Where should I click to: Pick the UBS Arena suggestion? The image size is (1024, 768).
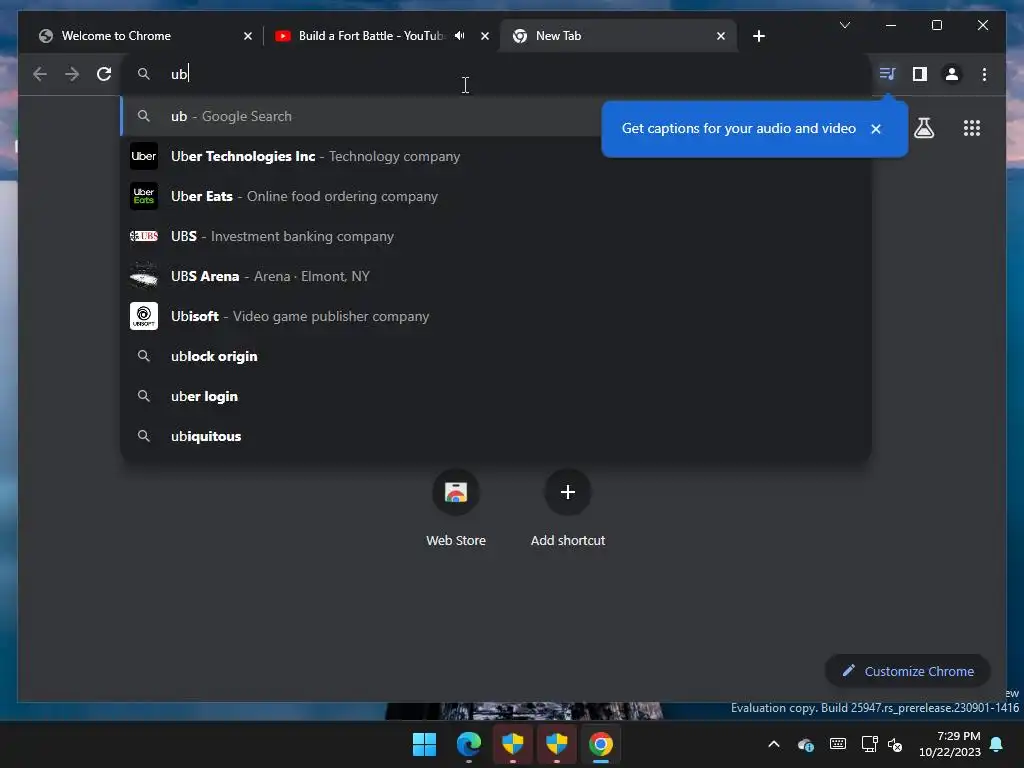pyautogui.click(x=496, y=276)
